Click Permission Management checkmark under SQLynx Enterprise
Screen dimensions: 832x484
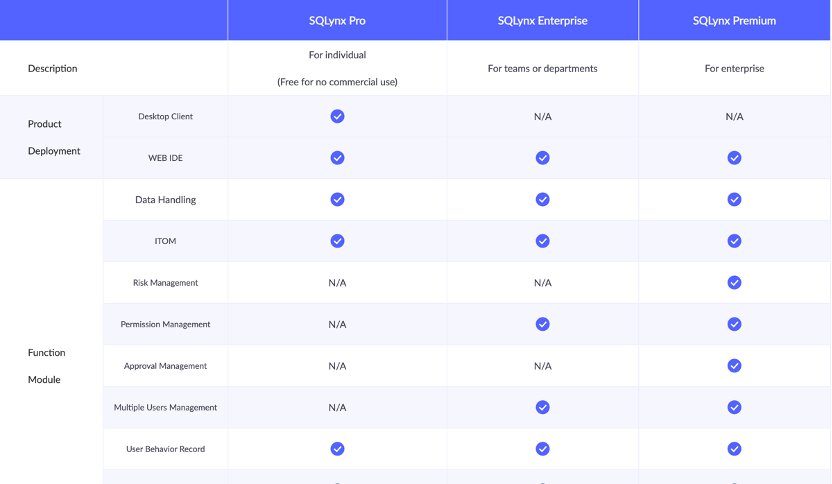[x=542, y=324]
